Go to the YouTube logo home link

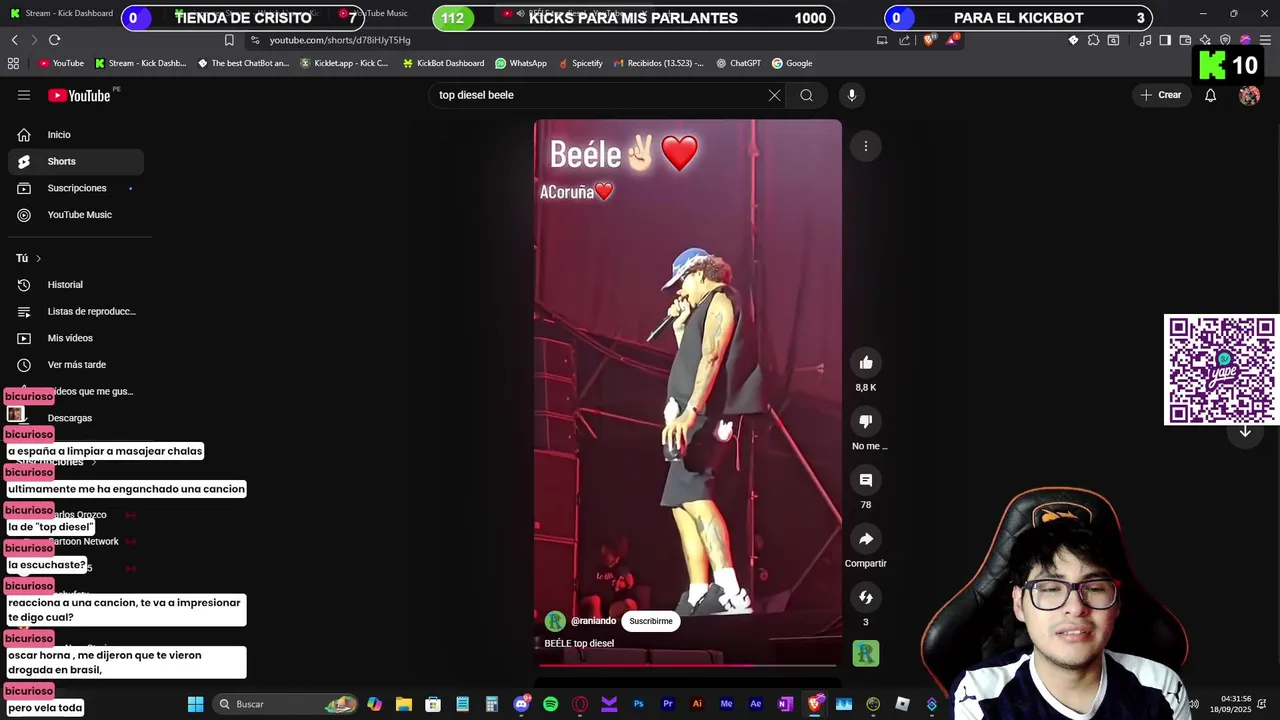coord(79,95)
